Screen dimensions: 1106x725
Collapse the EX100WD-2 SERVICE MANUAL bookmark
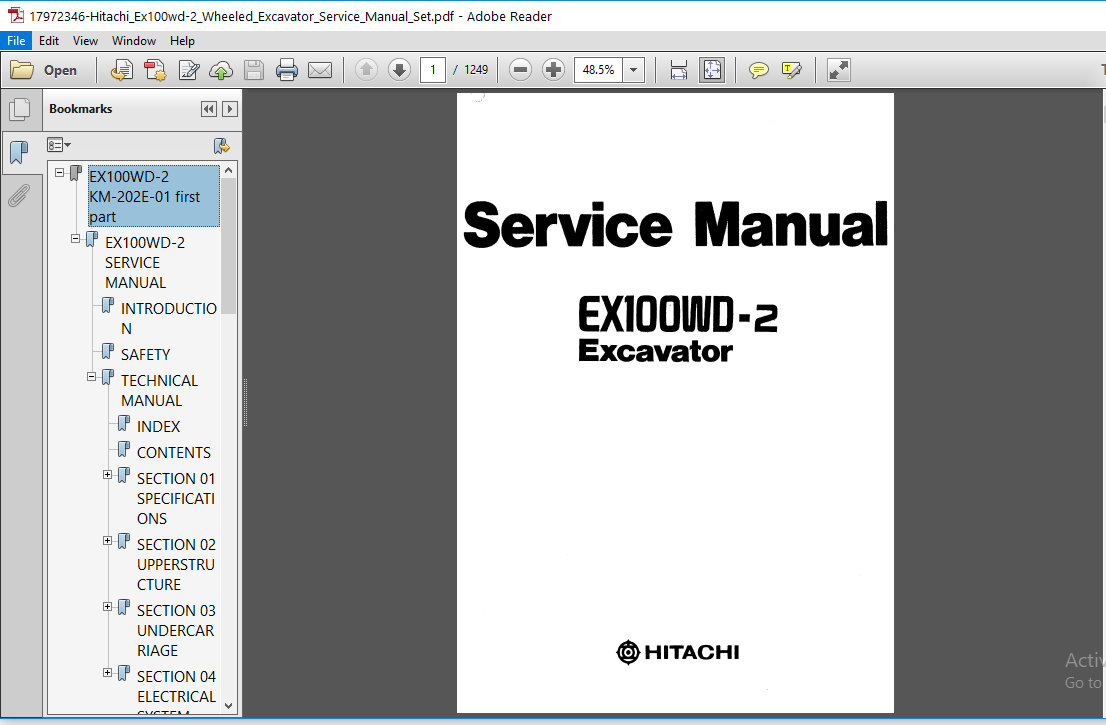coord(75,238)
